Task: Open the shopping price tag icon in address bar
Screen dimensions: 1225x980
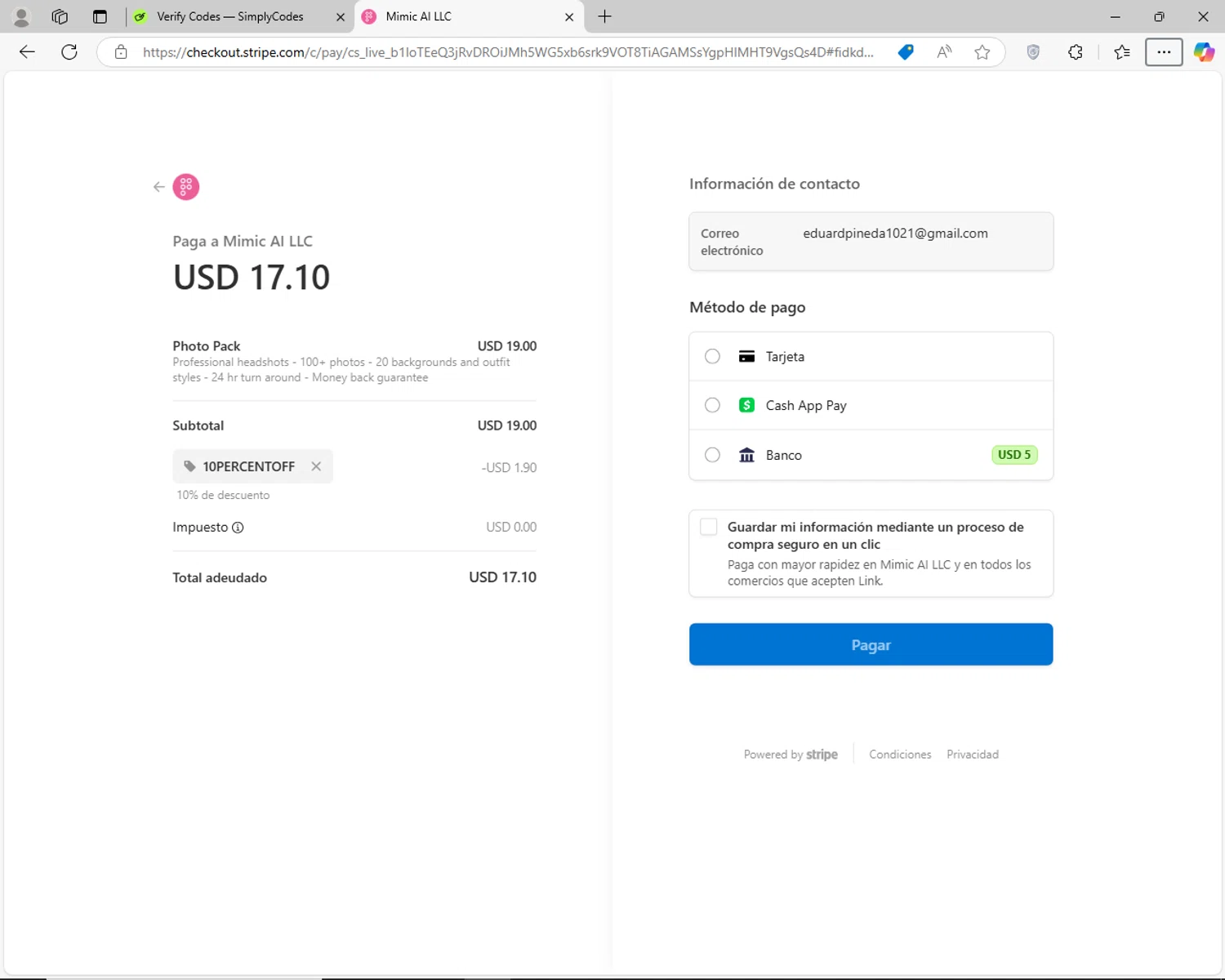Action: pos(906,52)
